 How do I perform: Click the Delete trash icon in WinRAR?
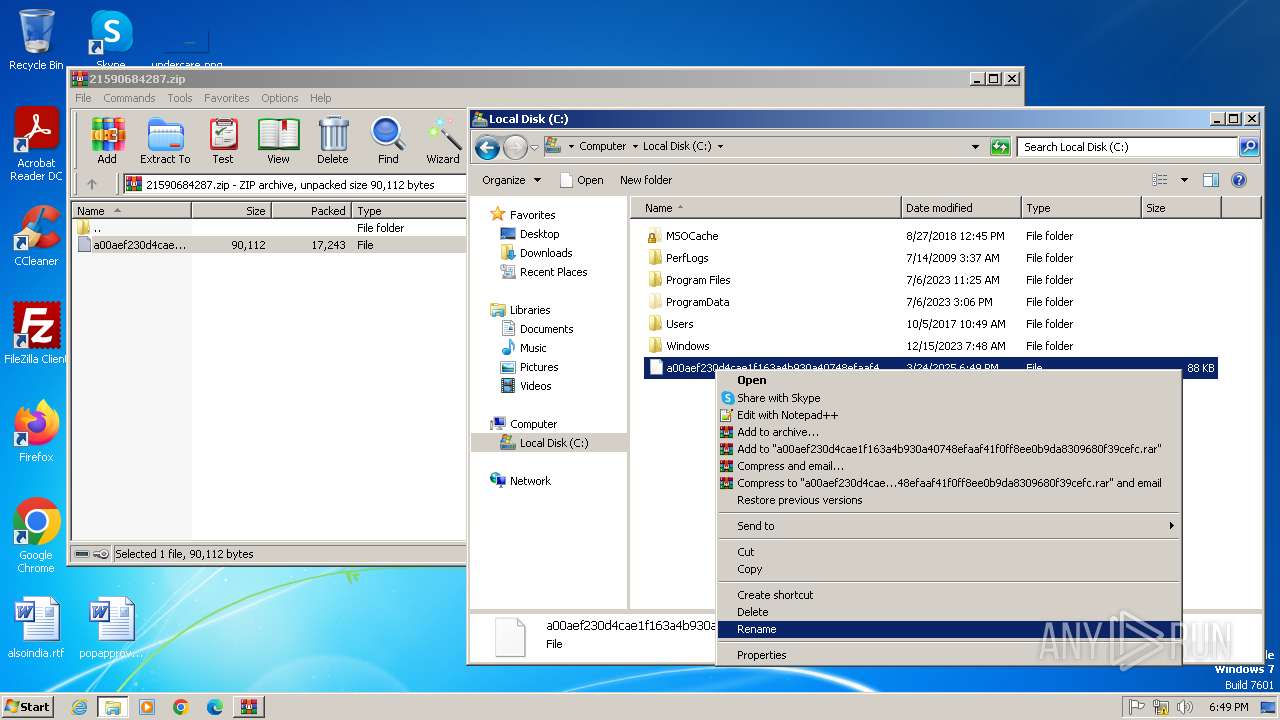point(333,140)
